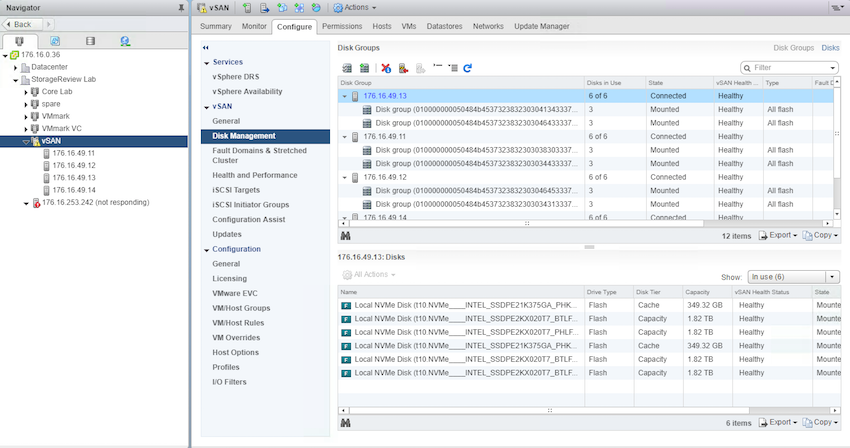Click the panel options icon at top right

838,7
